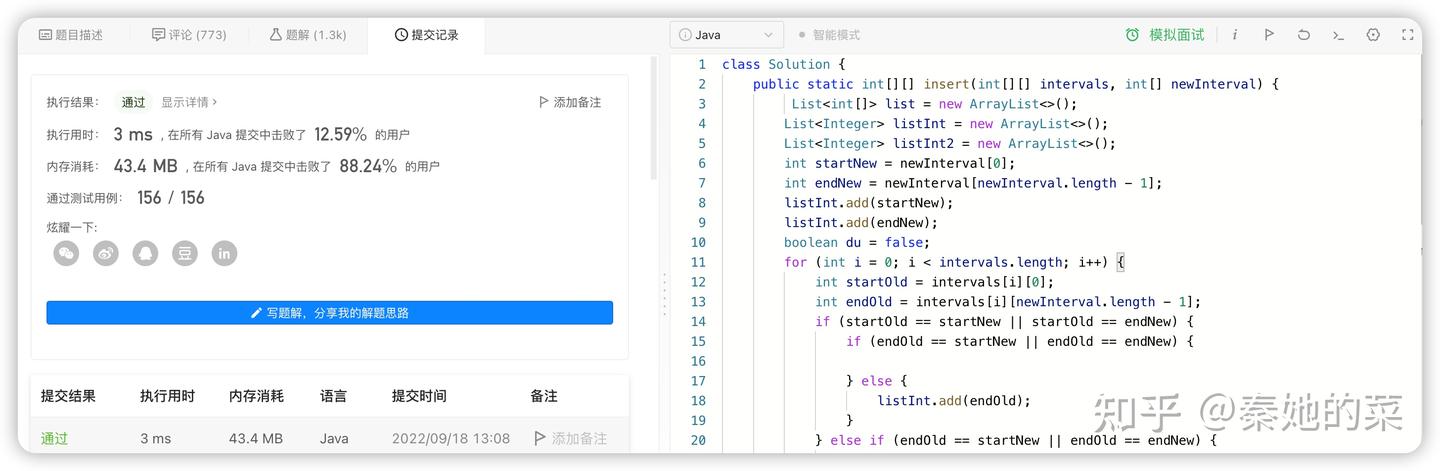1440x471 pixels.
Task: Share result via LinkedIn icon
Action: click(x=224, y=253)
